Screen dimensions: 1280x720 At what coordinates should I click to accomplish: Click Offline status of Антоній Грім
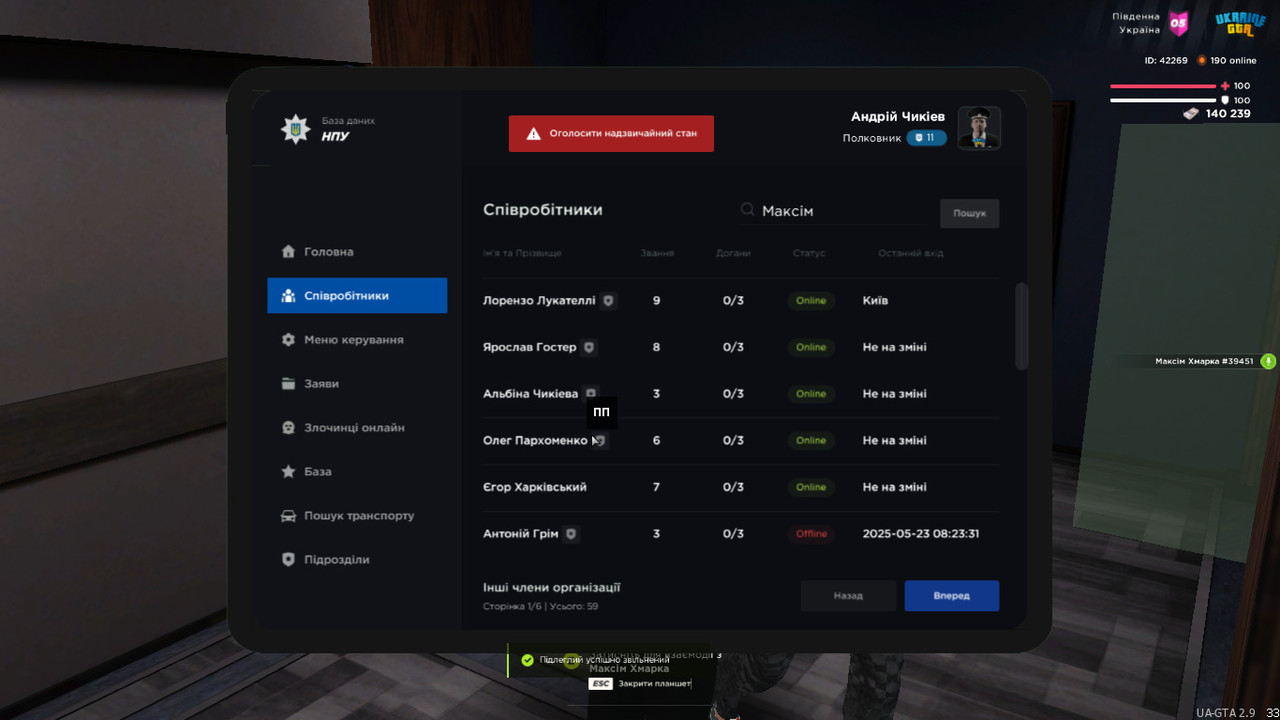pyautogui.click(x=811, y=534)
